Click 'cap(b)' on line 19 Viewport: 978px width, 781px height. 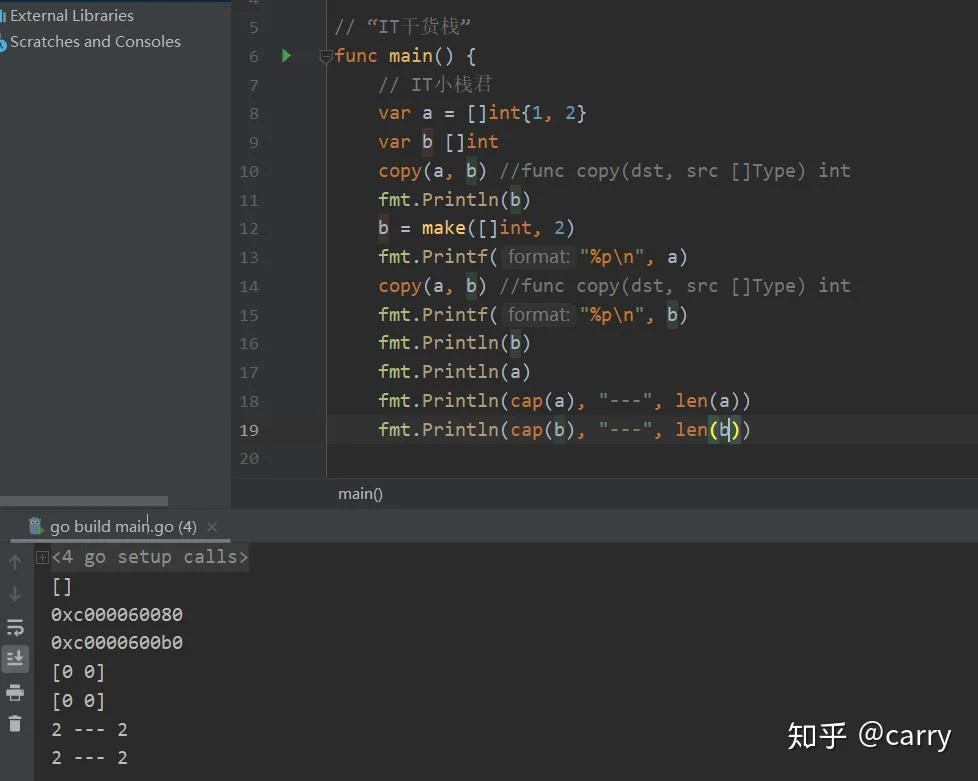pos(543,429)
